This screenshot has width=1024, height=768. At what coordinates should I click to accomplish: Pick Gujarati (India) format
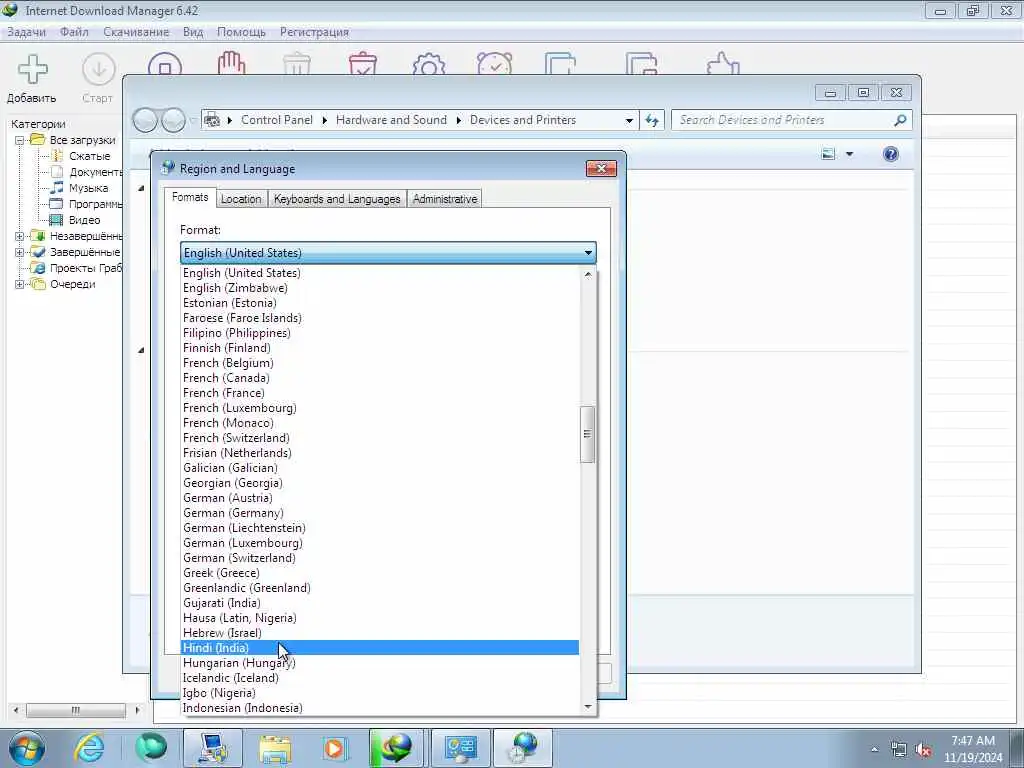click(x=380, y=603)
